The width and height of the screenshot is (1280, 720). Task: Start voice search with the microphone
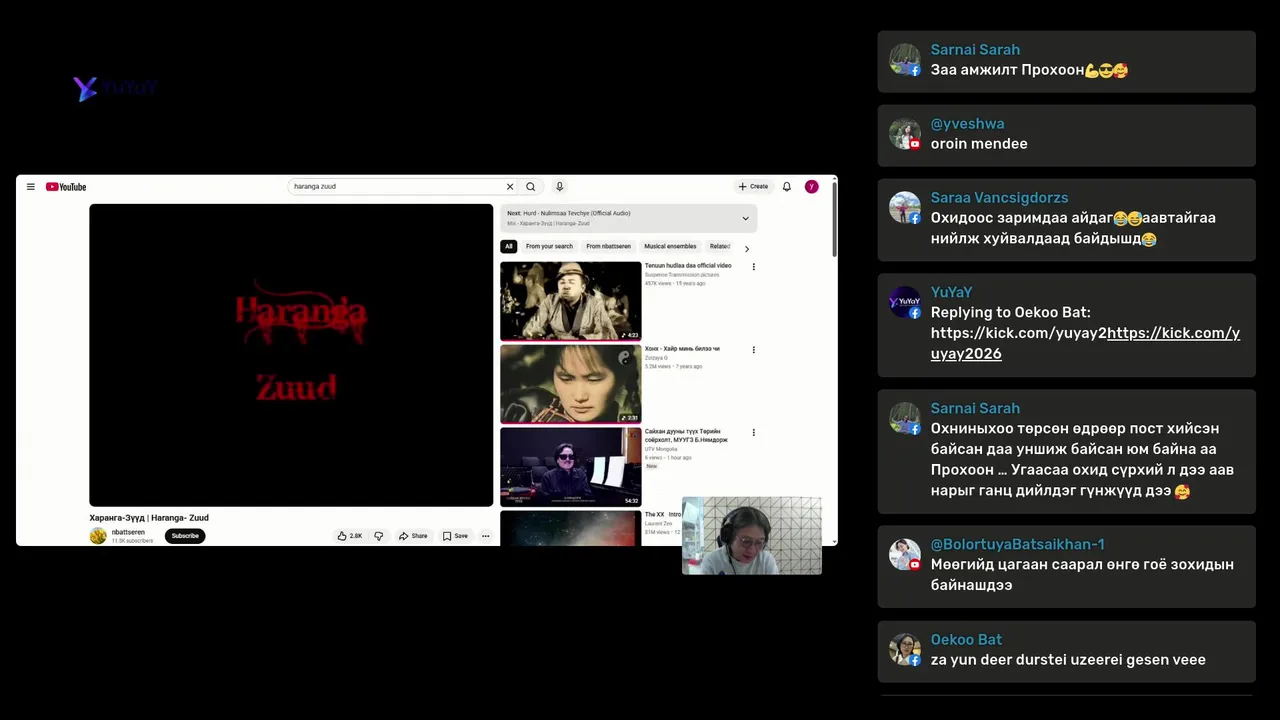(x=560, y=187)
